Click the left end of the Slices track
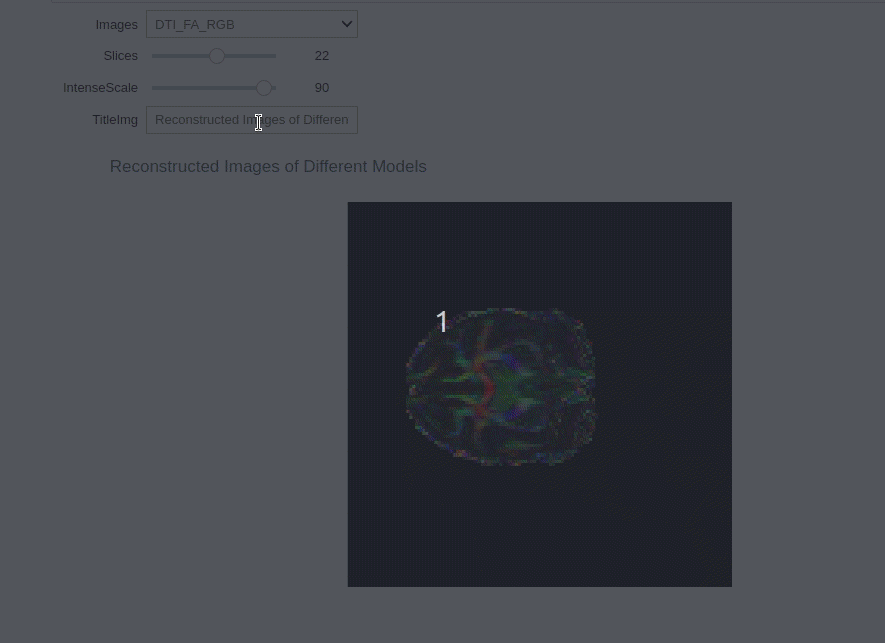This screenshot has width=885, height=643. 154,56
